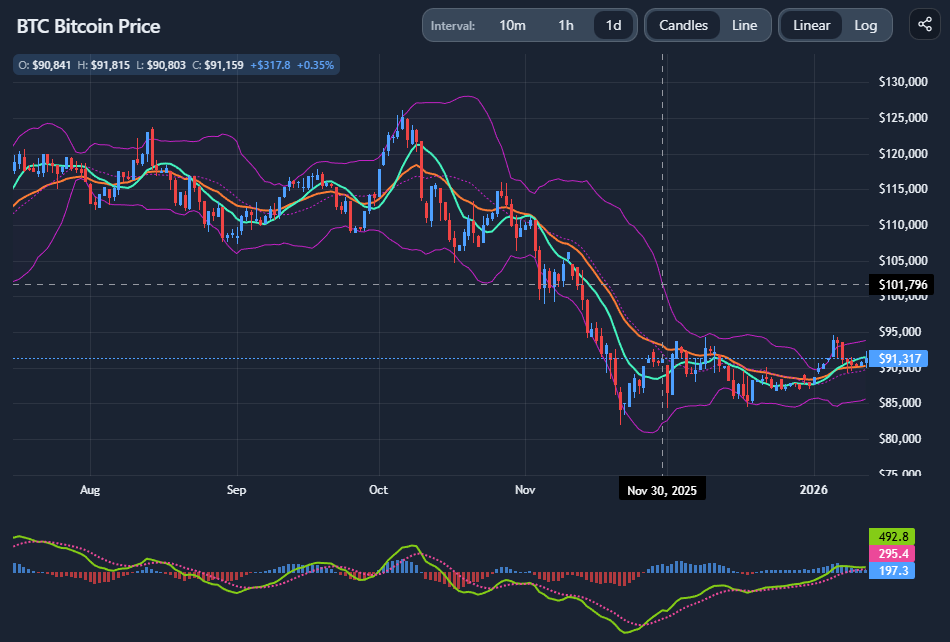
Task: Click the $91,317 current price label
Action: click(899, 359)
